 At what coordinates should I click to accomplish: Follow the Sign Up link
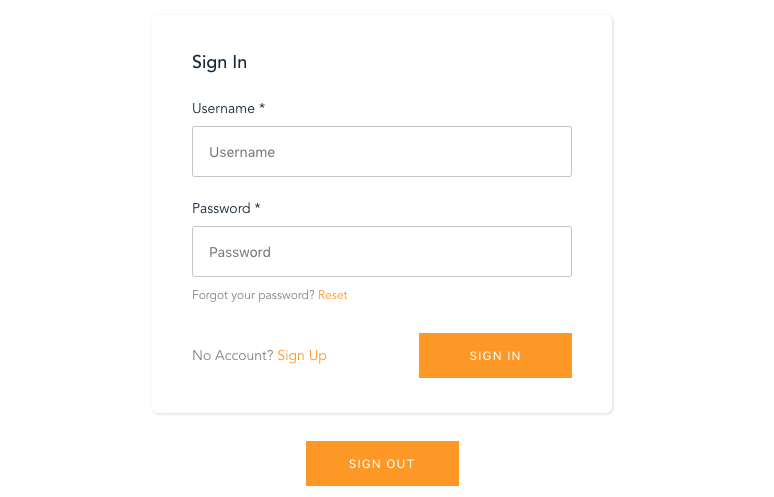[x=302, y=355]
